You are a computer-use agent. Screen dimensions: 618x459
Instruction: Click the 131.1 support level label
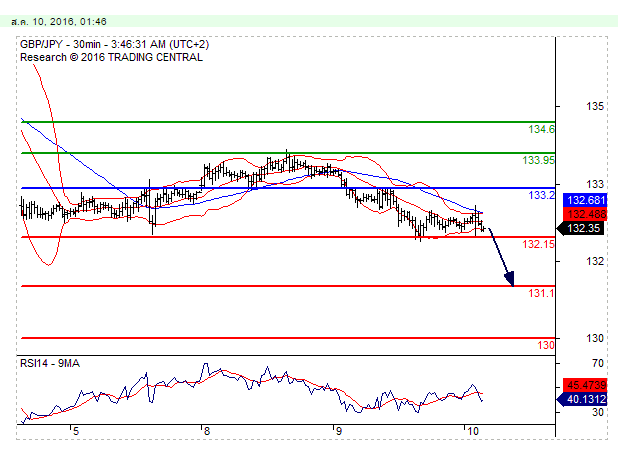coord(541,293)
